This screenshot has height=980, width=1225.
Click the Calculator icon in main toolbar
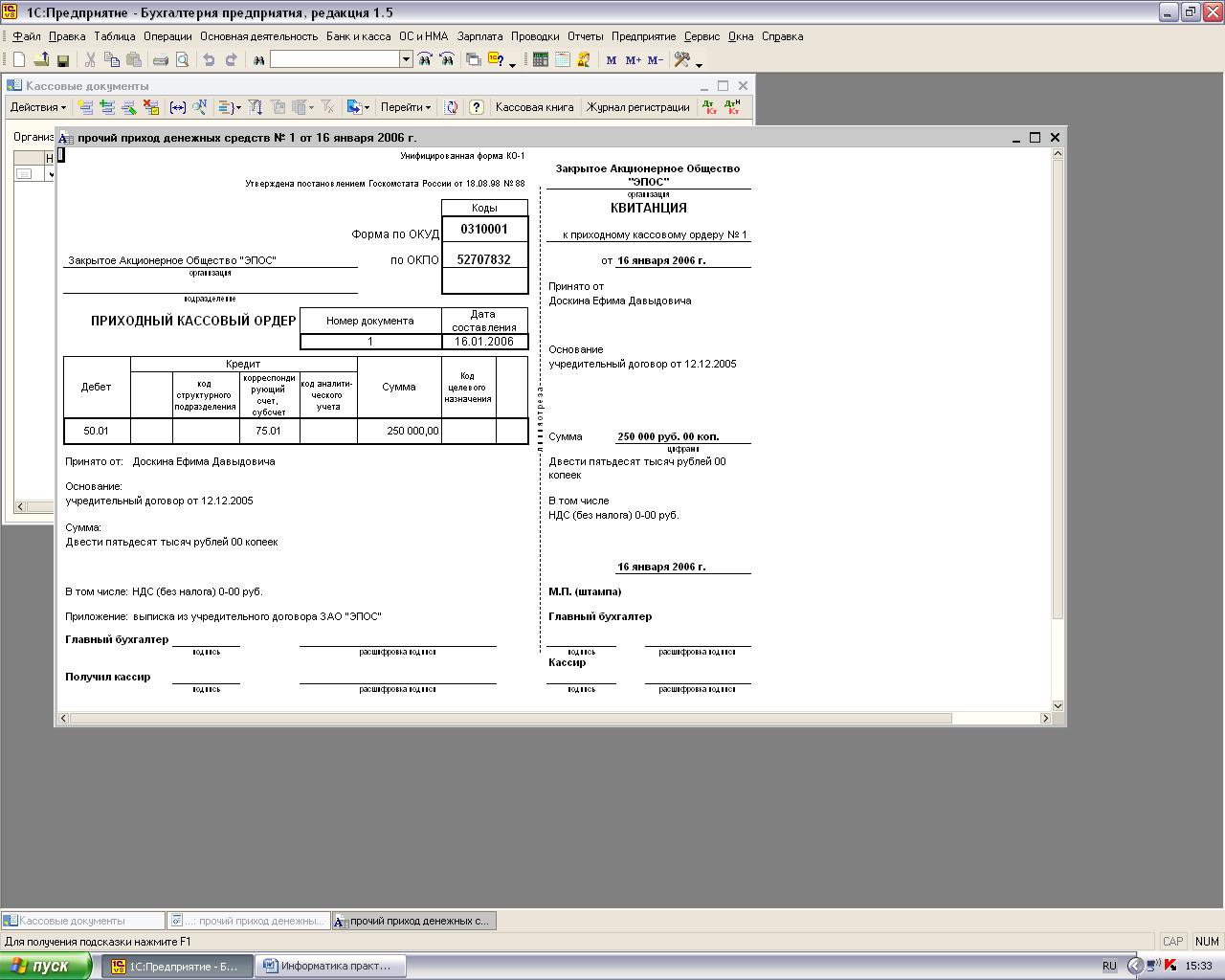[541, 59]
